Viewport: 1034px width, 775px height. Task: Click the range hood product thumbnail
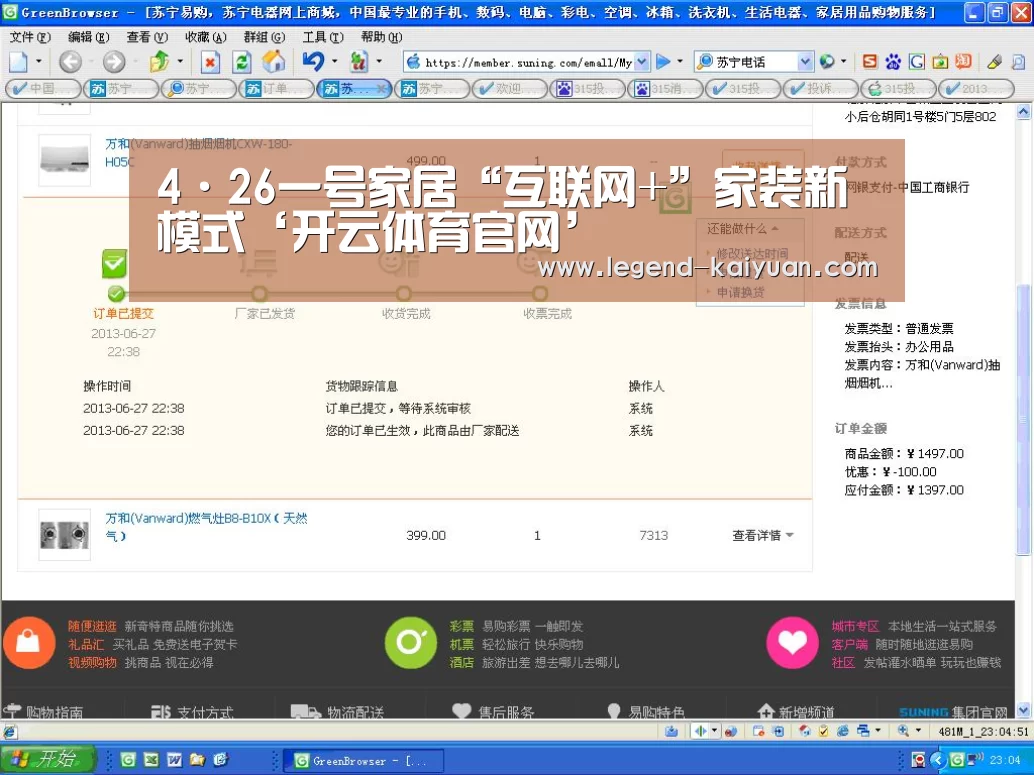(x=64, y=160)
